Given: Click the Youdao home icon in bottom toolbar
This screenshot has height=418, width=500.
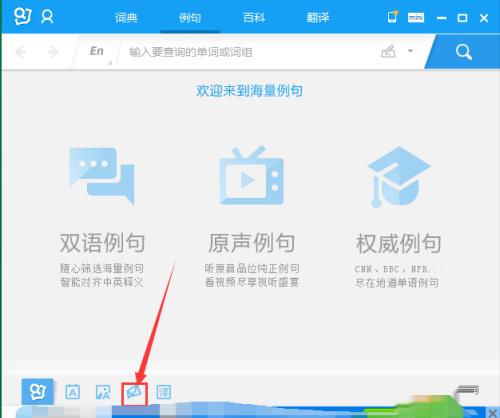Looking at the screenshot, I should tap(37, 392).
